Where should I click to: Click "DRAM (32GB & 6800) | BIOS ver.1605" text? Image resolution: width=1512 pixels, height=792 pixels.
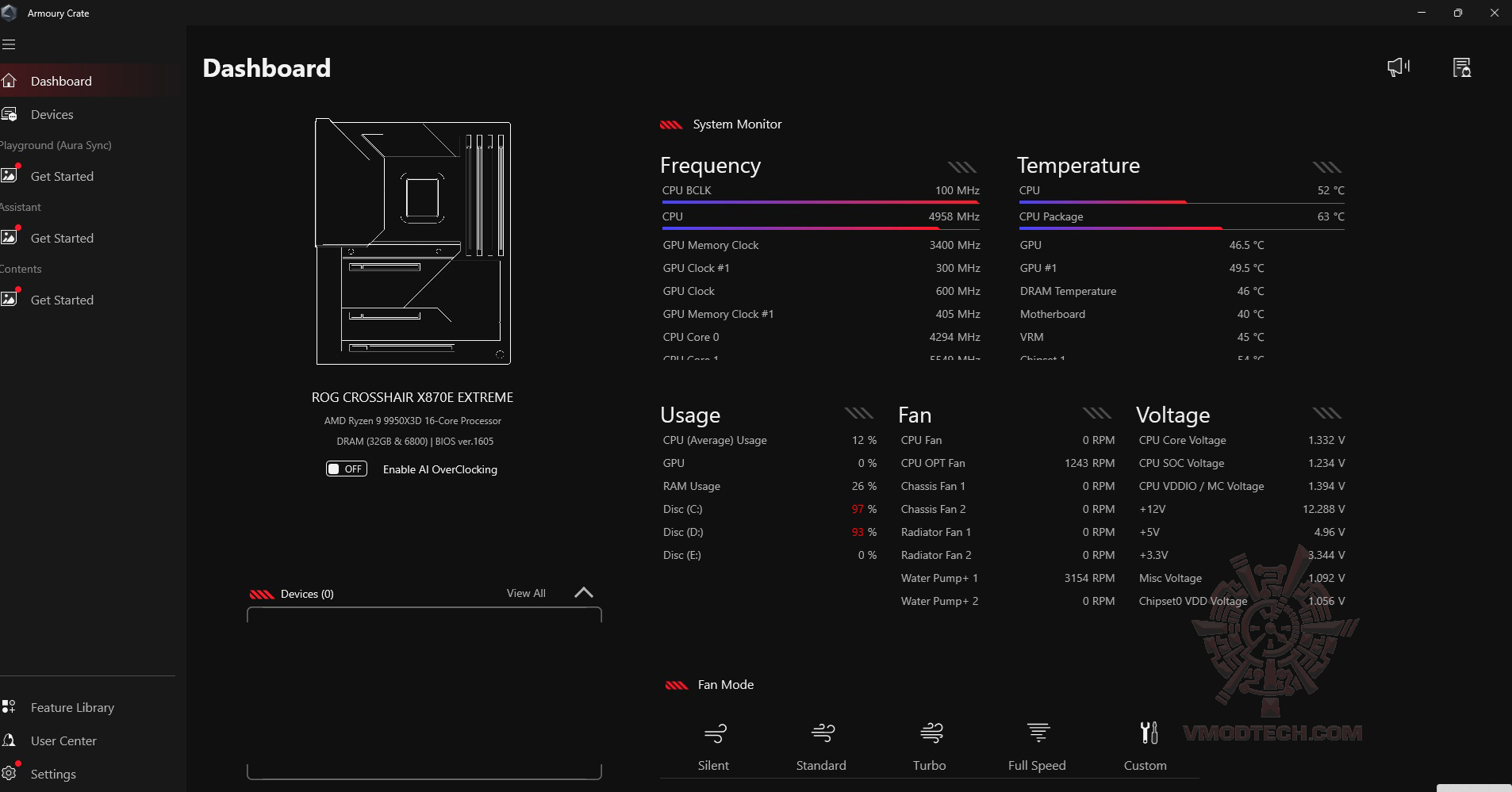point(415,442)
